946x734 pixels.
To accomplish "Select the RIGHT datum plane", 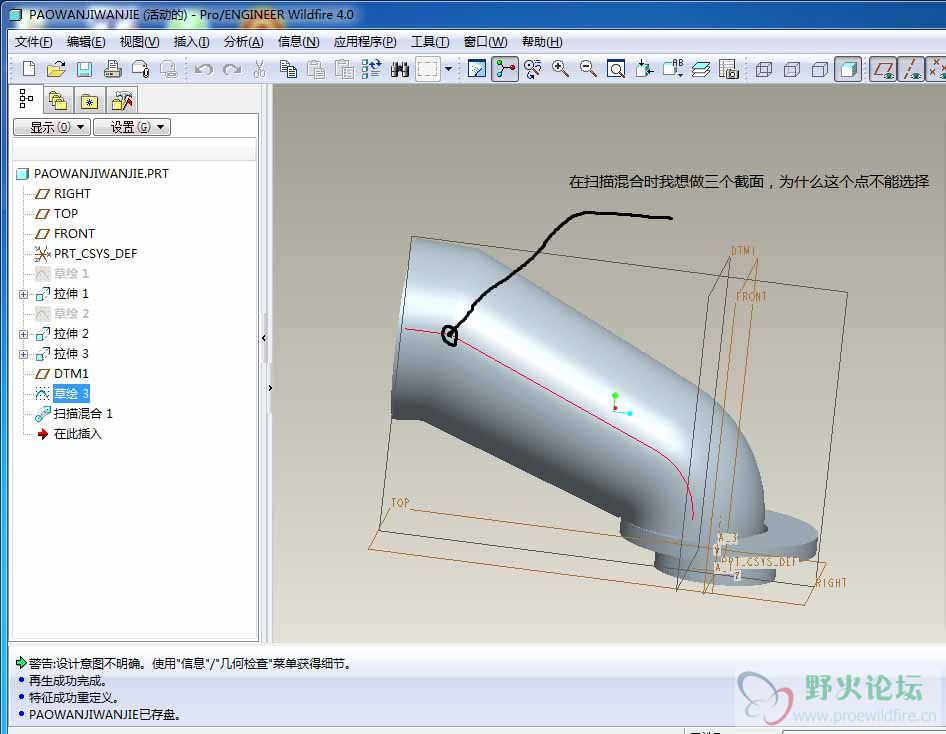I will [72, 194].
